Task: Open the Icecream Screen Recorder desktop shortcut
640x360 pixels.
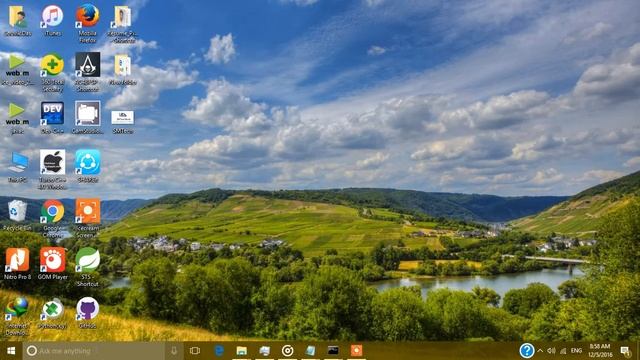Action: 87,218
